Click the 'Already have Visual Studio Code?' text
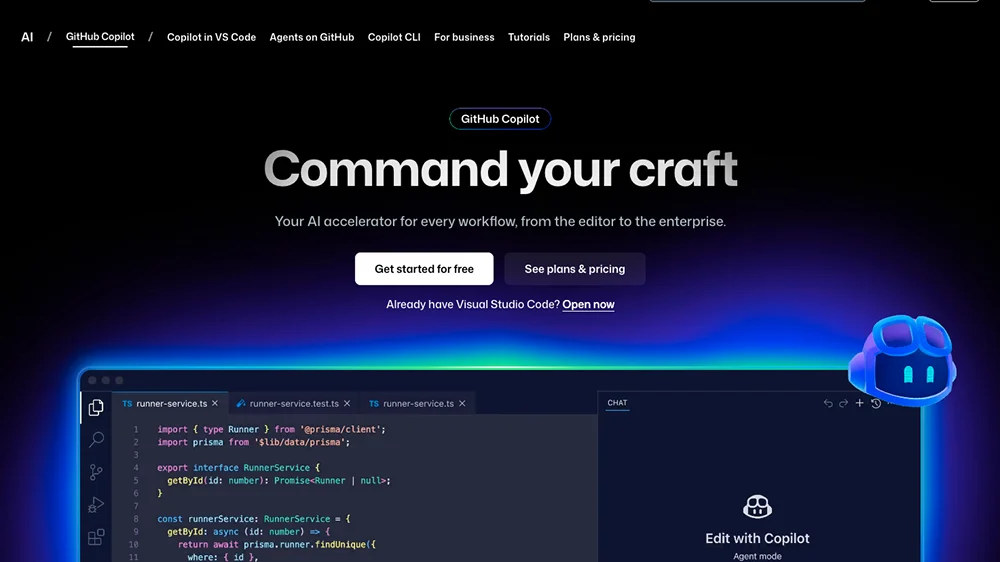This screenshot has width=1000, height=562. click(x=473, y=304)
